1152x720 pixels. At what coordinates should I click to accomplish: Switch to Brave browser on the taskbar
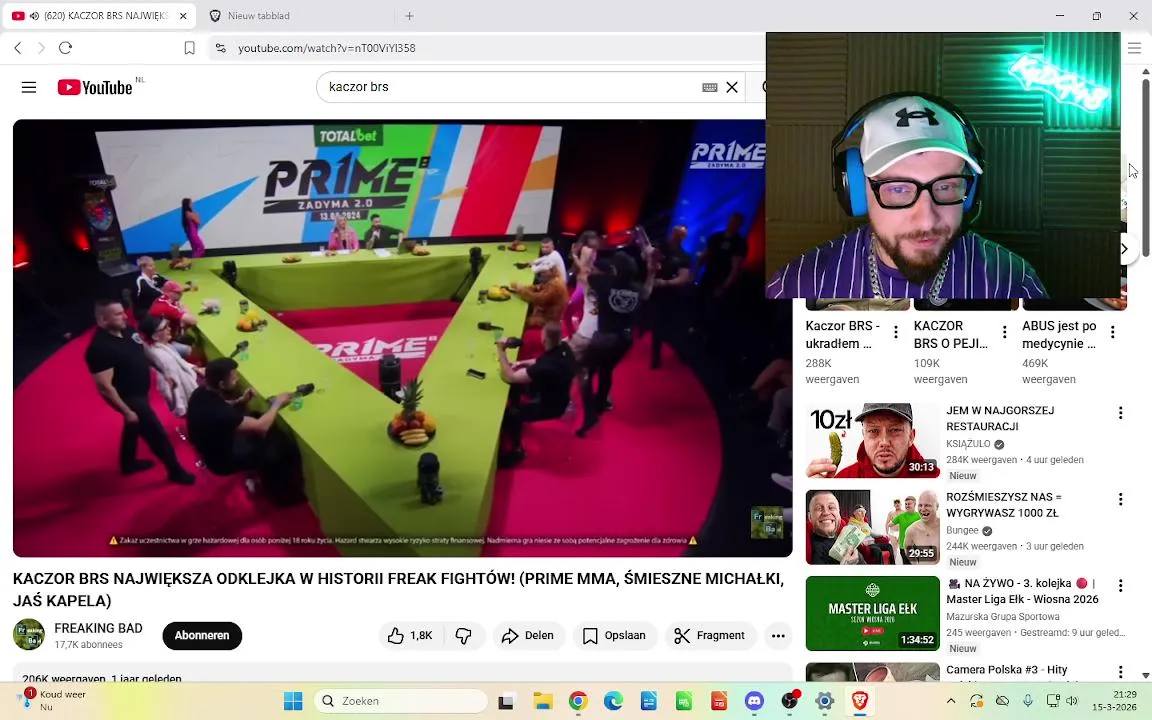tap(860, 702)
